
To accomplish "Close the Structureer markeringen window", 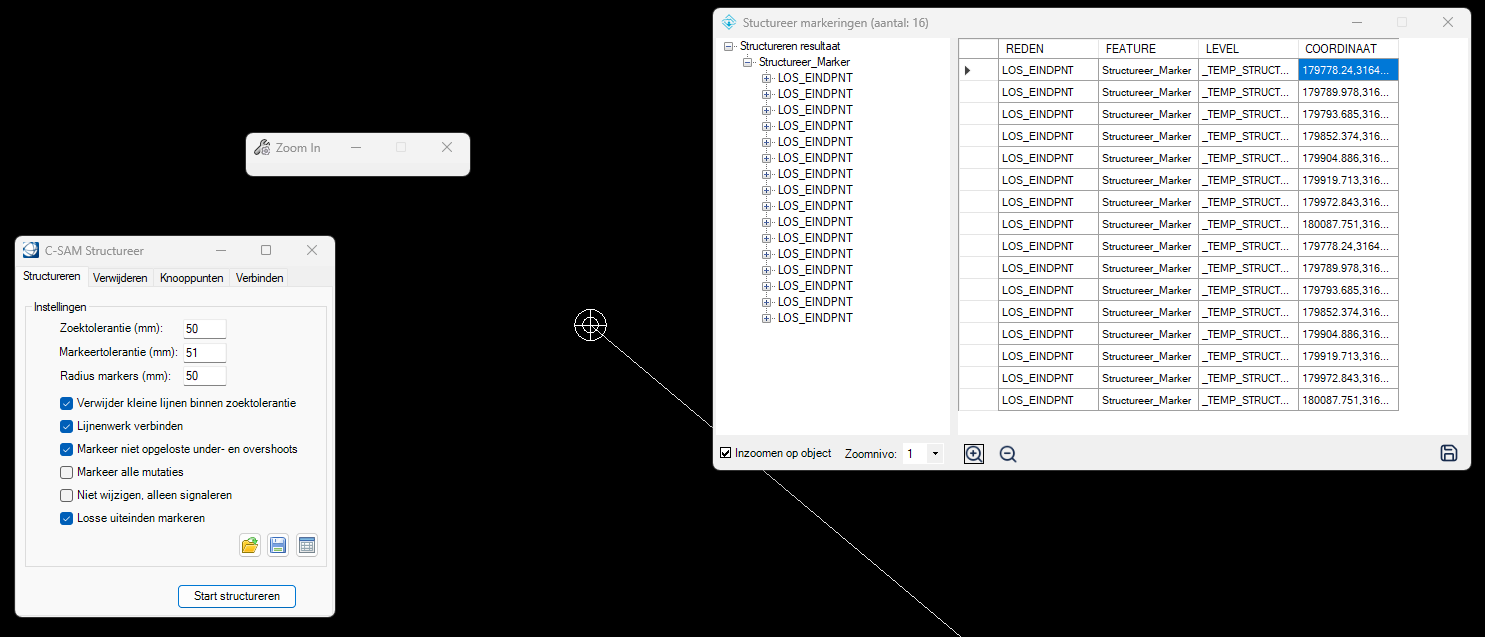I will pyautogui.click(x=1447, y=22).
